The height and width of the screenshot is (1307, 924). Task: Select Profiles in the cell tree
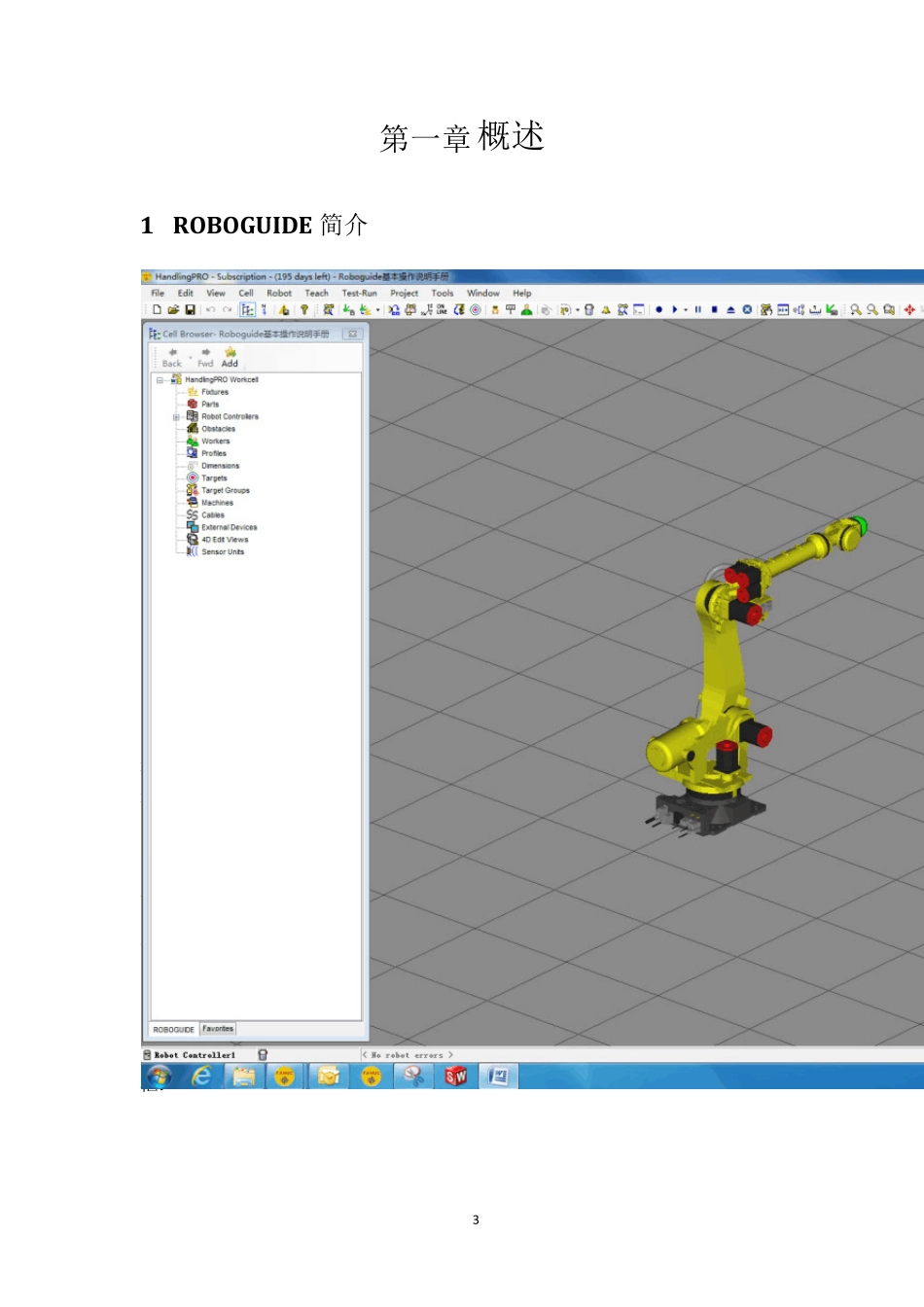214,454
